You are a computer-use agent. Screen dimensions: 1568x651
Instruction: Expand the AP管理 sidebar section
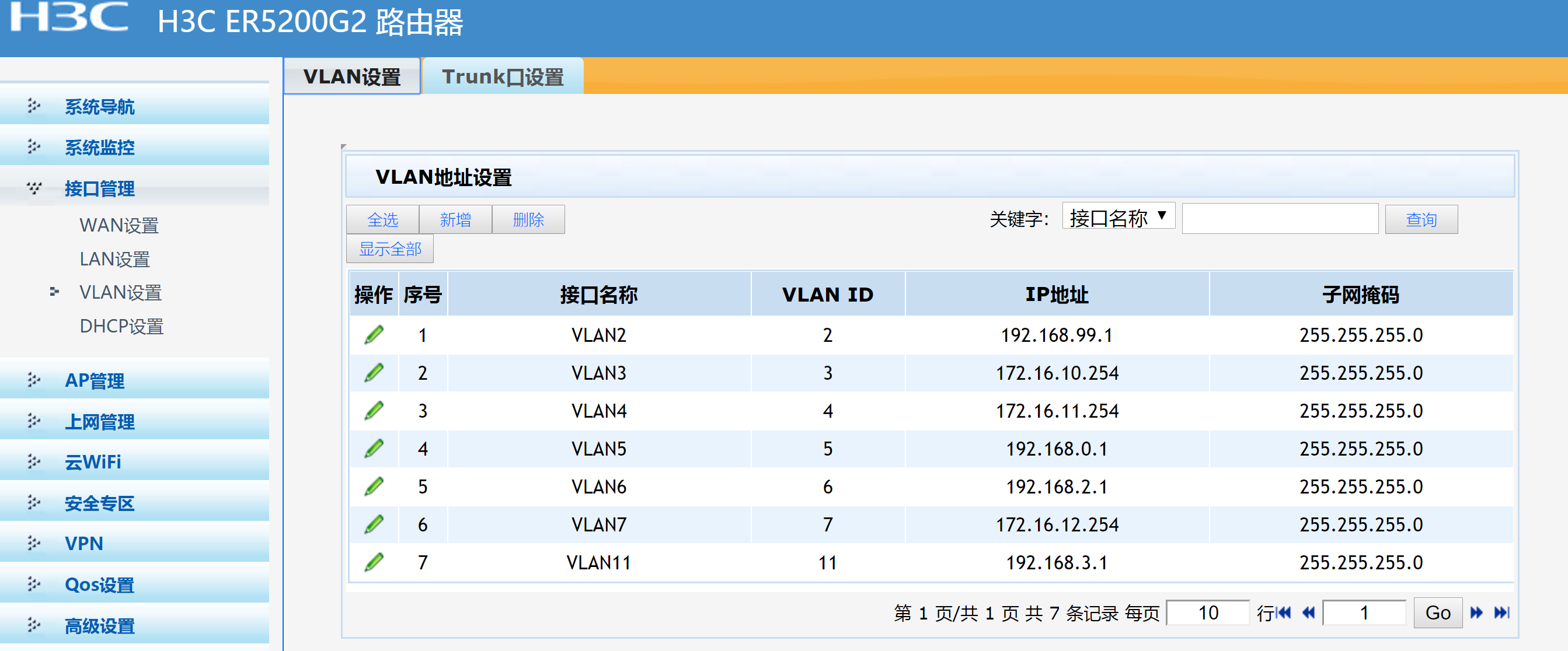95,380
